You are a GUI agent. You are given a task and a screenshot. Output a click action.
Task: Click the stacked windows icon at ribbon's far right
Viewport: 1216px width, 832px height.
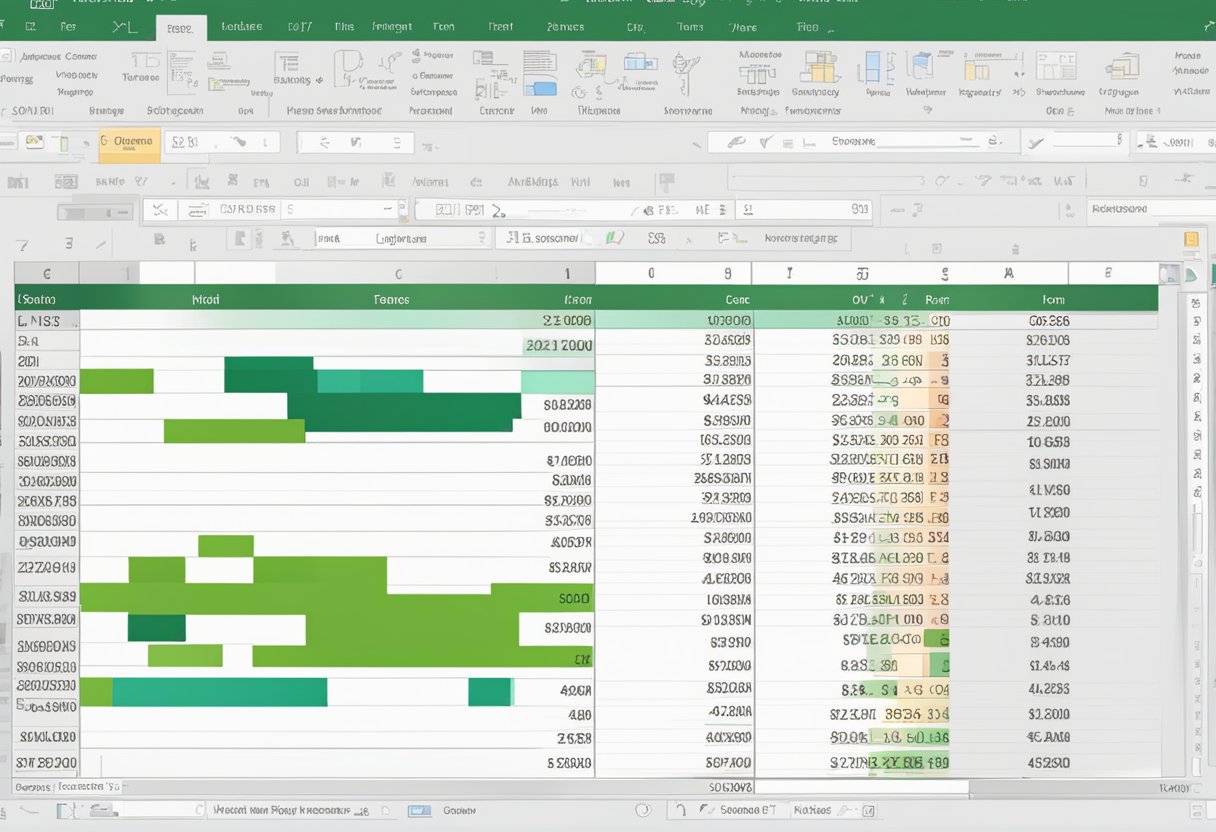coord(1122,68)
